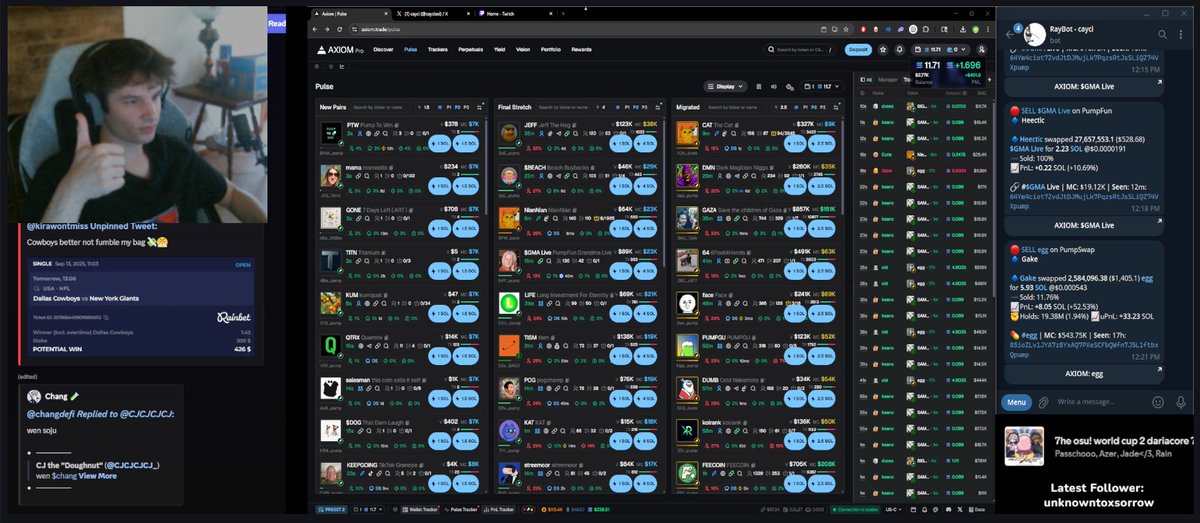Select preset P2 in Migrated column

pyautogui.click(x=814, y=107)
